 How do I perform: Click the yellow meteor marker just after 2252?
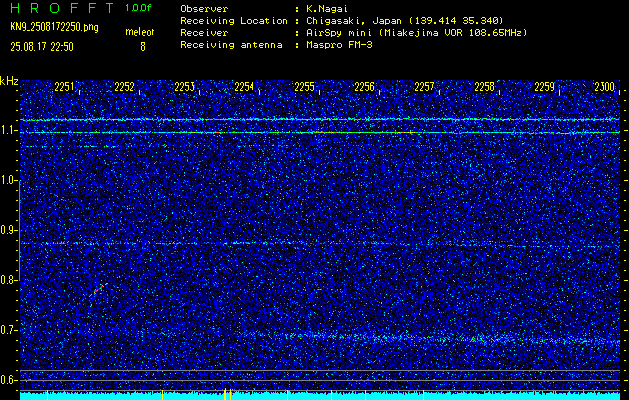[162, 395]
